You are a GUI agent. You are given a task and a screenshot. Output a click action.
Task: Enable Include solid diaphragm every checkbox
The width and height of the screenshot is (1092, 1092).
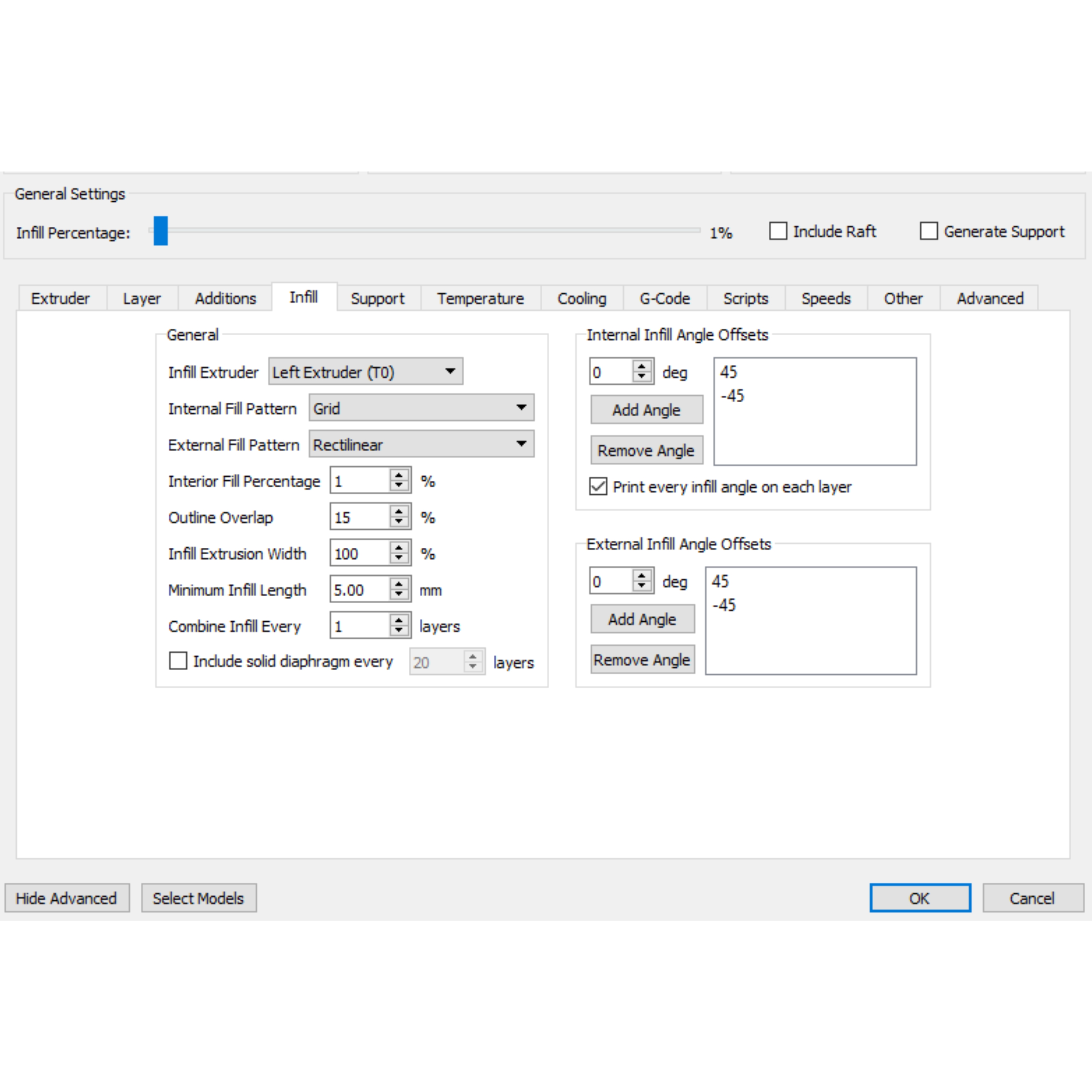pyautogui.click(x=178, y=661)
